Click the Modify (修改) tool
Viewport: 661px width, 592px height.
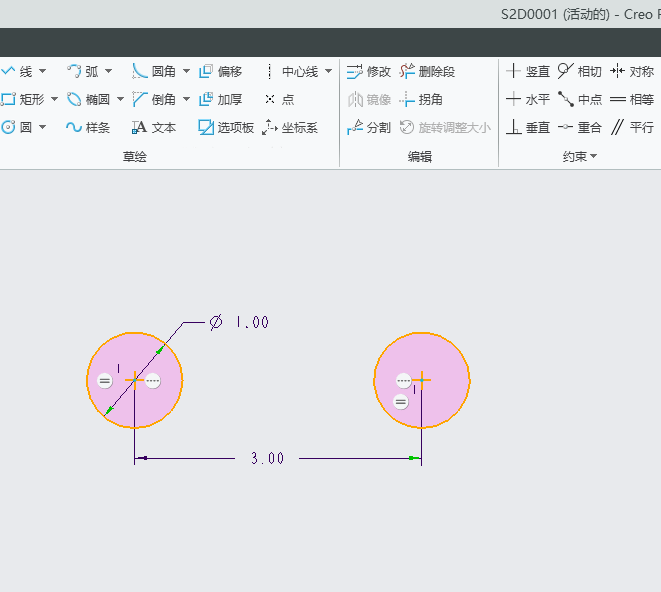[369, 72]
